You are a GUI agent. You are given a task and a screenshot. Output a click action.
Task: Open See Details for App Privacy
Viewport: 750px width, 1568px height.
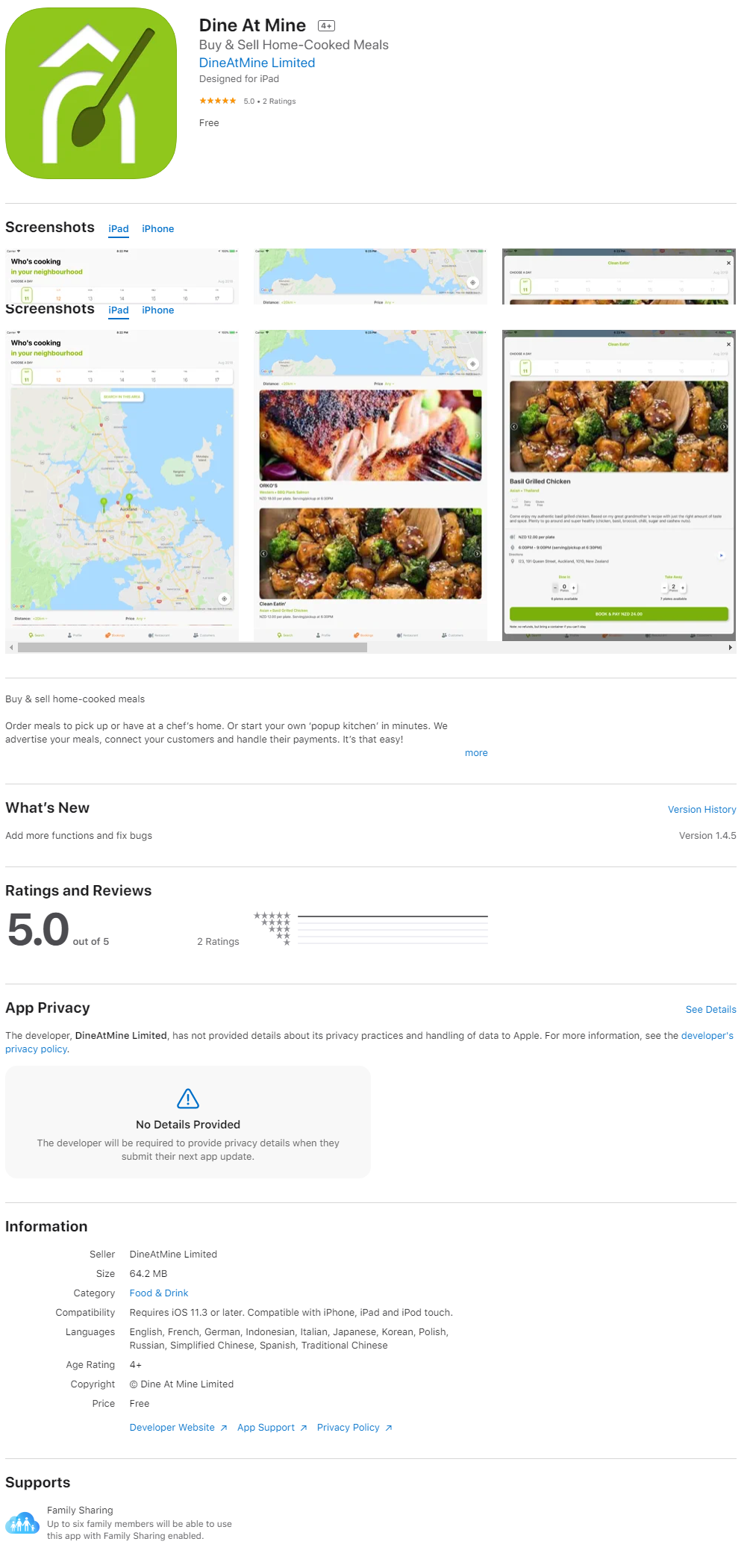click(710, 1010)
